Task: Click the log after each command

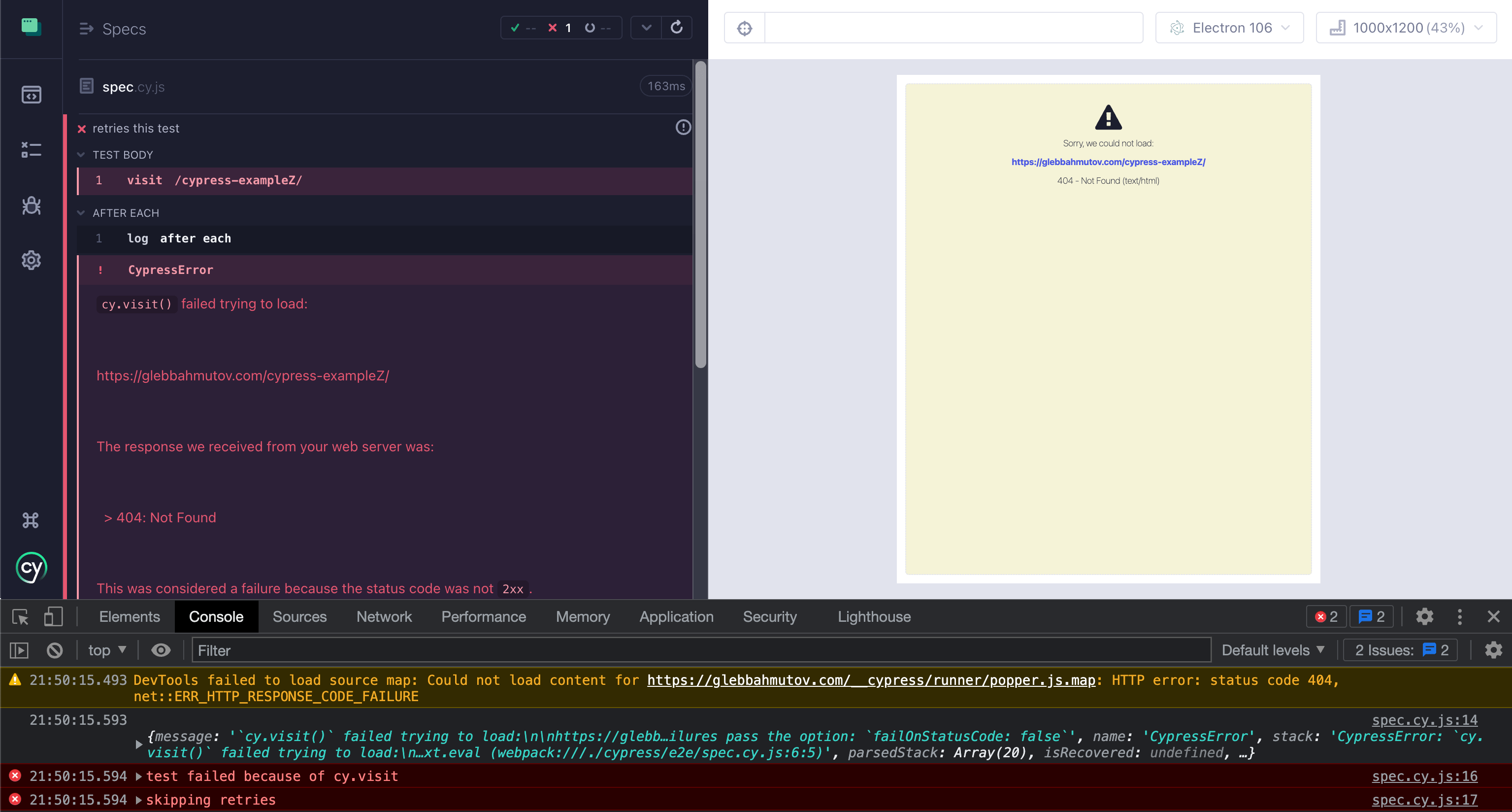Action: [385, 239]
